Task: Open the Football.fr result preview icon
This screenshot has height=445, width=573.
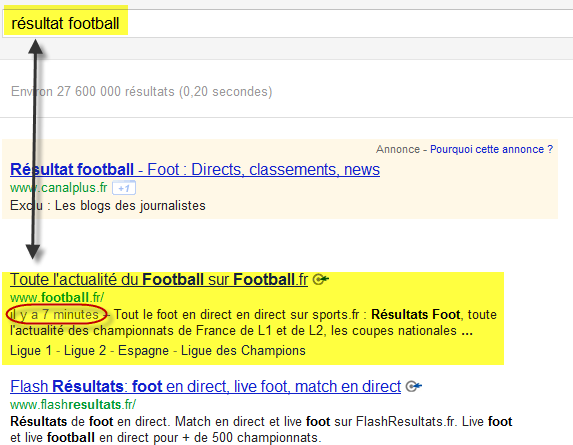Action: pyautogui.click(x=321, y=279)
